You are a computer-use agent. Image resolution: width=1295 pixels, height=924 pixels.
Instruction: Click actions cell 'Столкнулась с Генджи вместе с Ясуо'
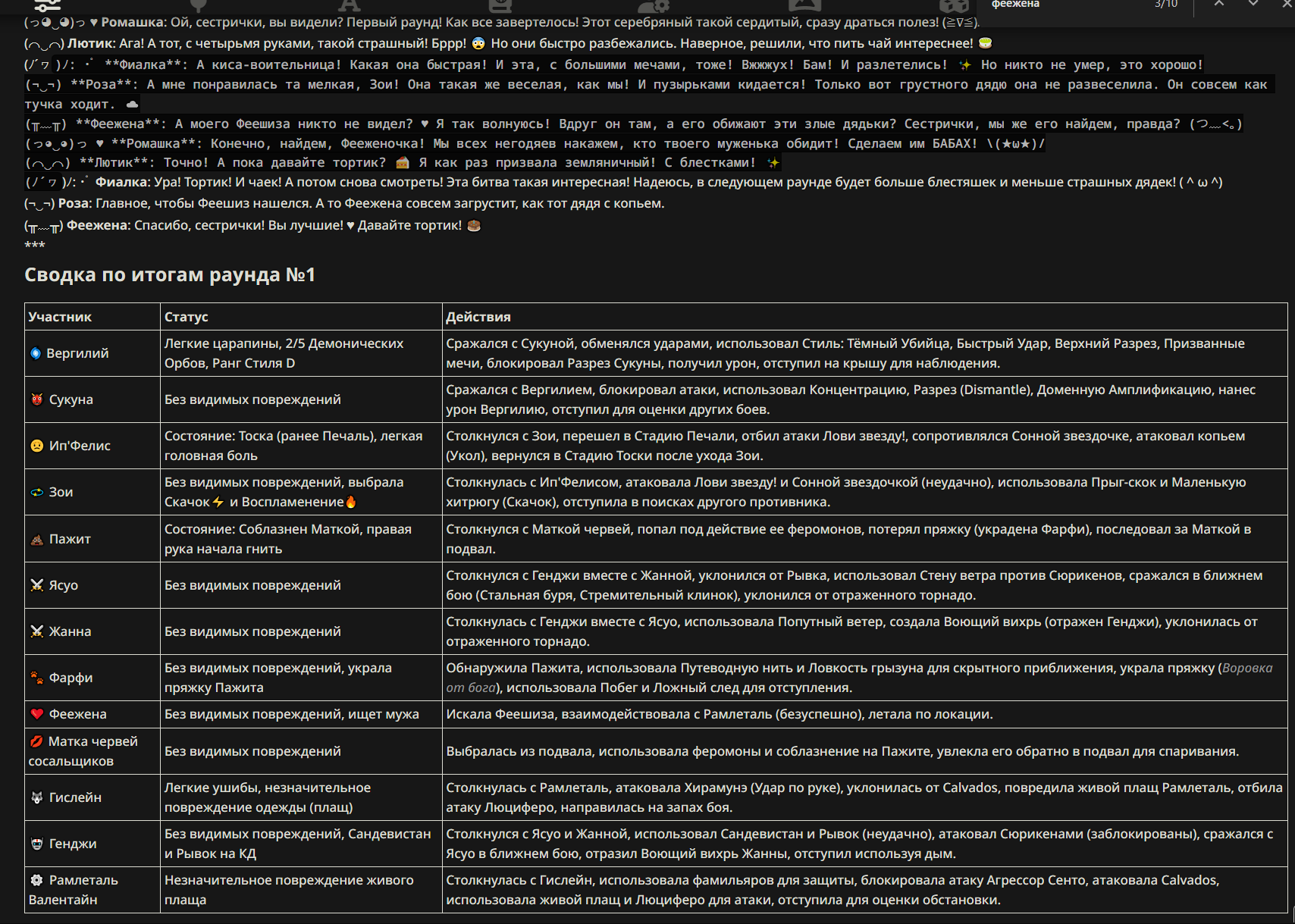[x=865, y=631]
